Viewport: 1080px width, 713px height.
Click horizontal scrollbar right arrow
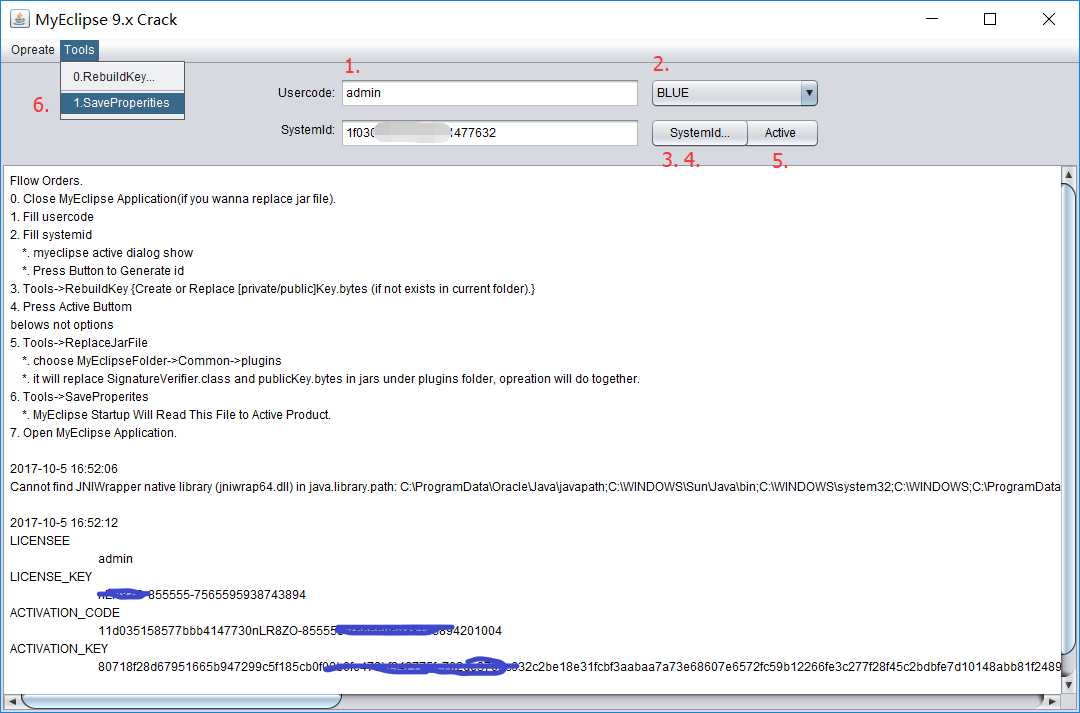1052,701
